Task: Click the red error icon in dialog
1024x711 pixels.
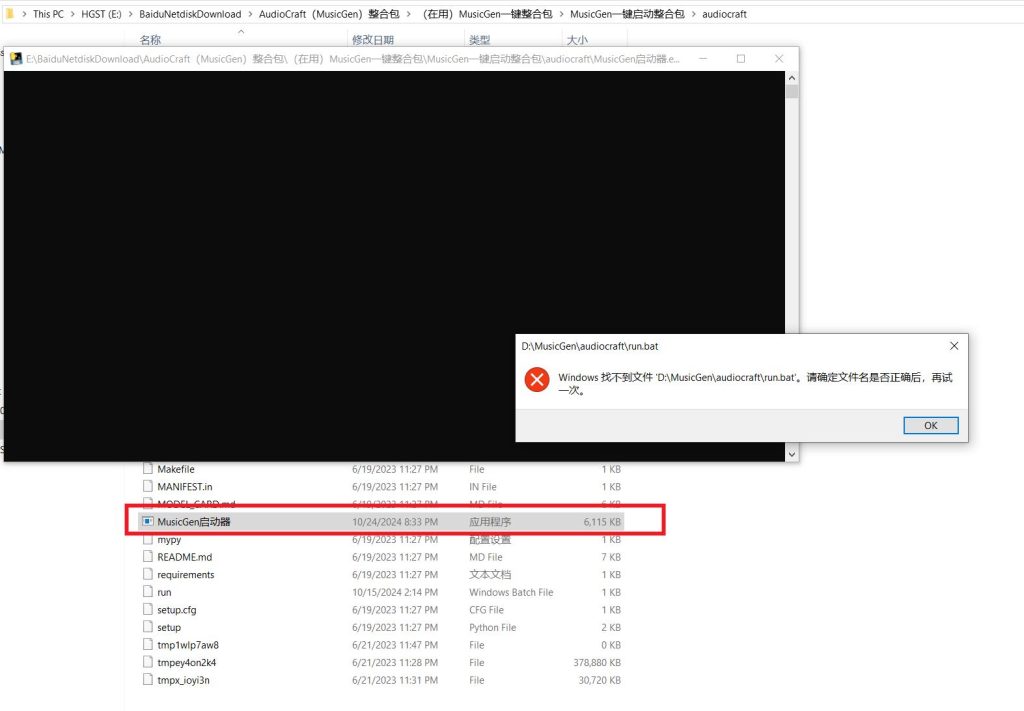Action: 537,380
